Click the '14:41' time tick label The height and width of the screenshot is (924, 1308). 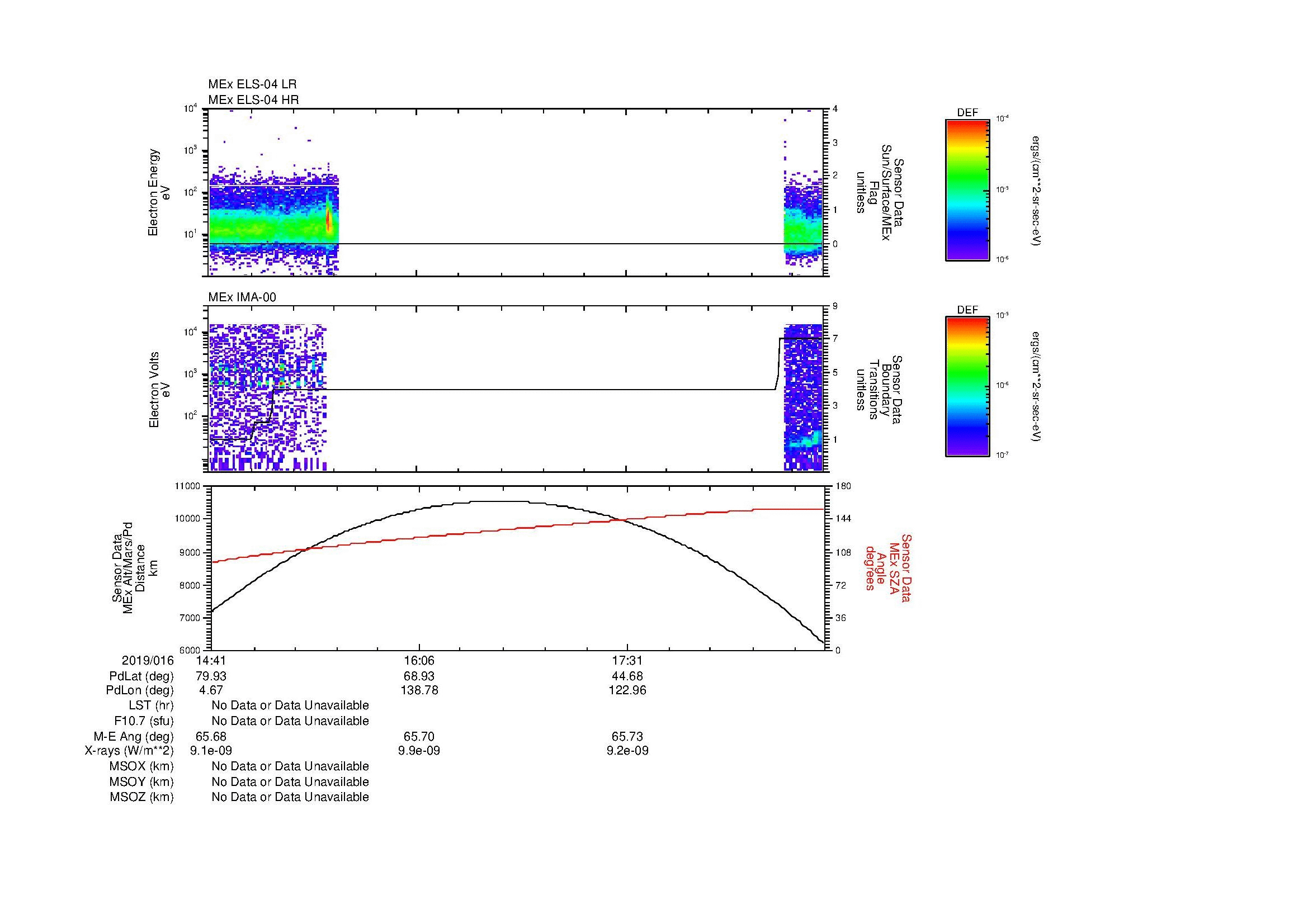click(x=211, y=660)
